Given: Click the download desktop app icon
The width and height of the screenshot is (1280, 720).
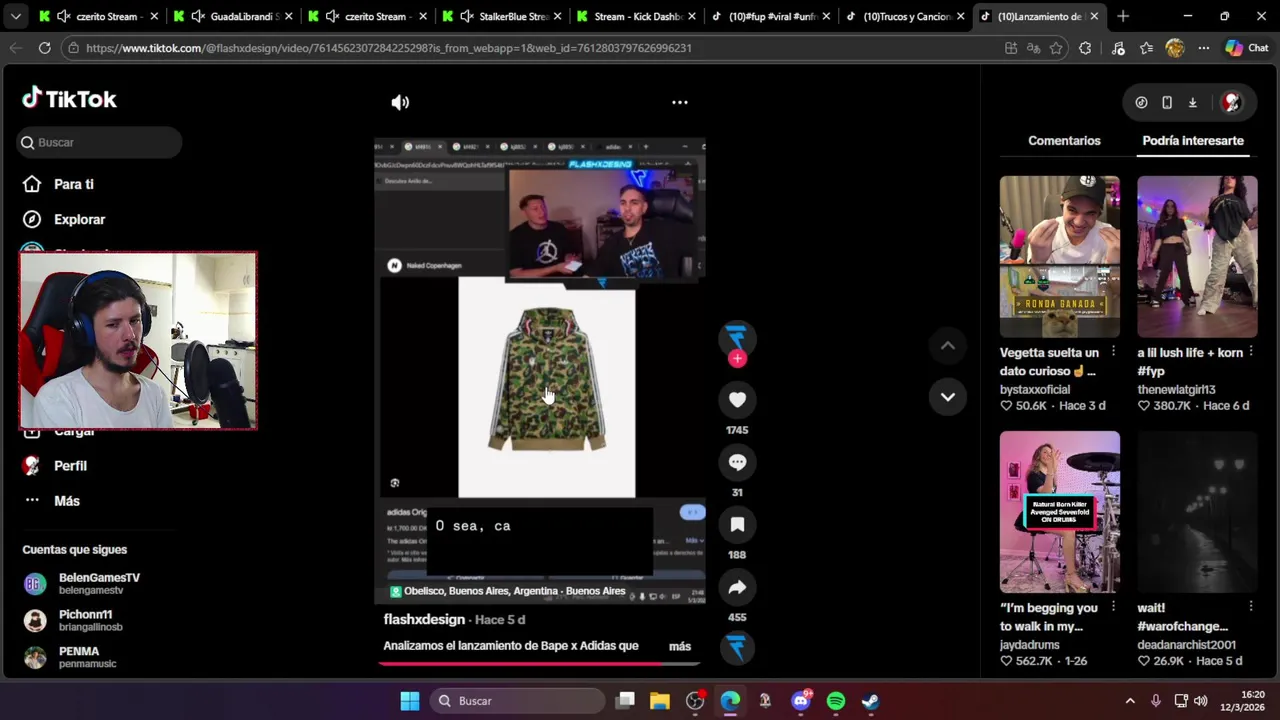Looking at the screenshot, I should [x=1192, y=102].
